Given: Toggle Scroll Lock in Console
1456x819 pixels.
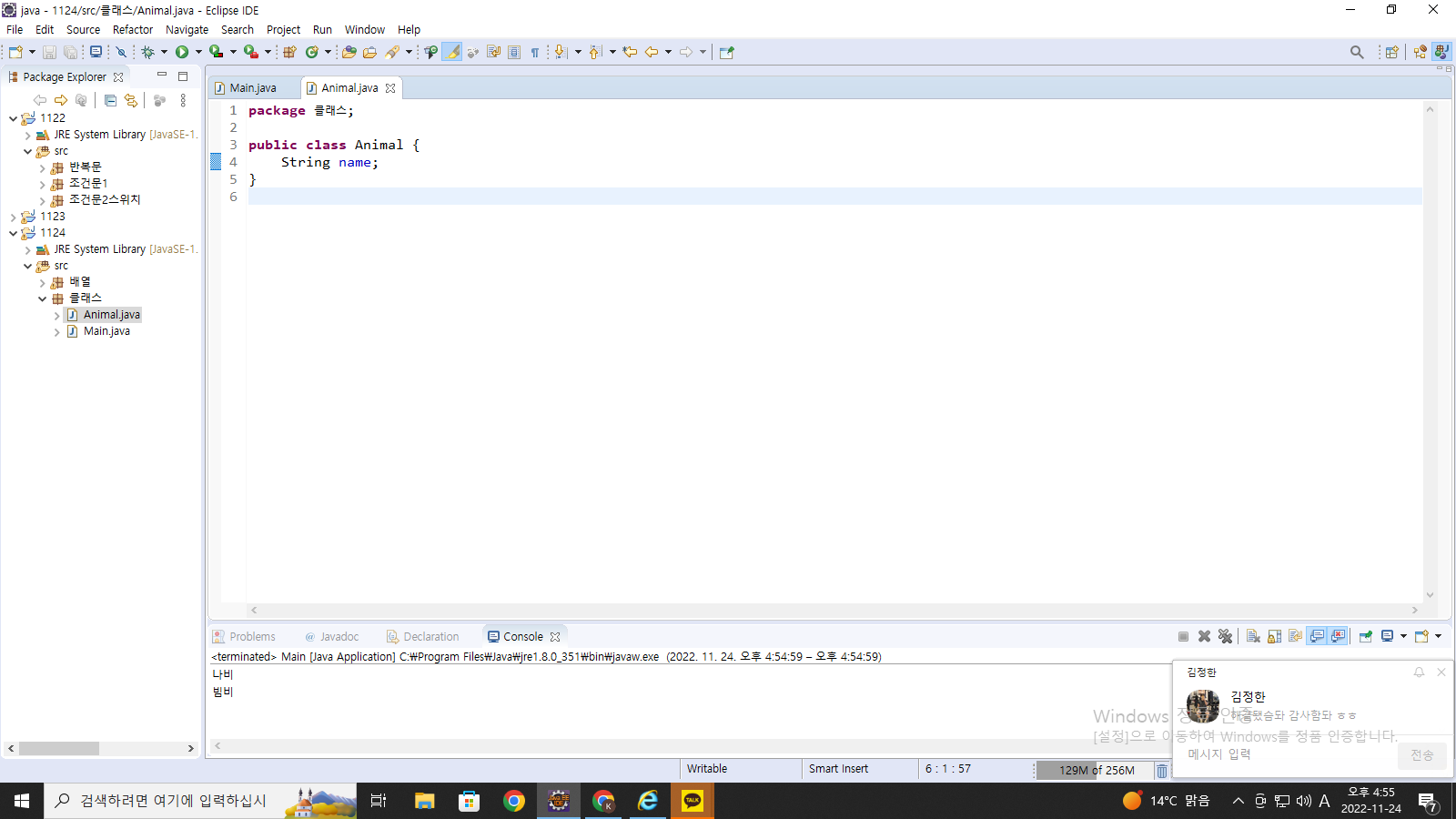Looking at the screenshot, I should pos(1274,636).
